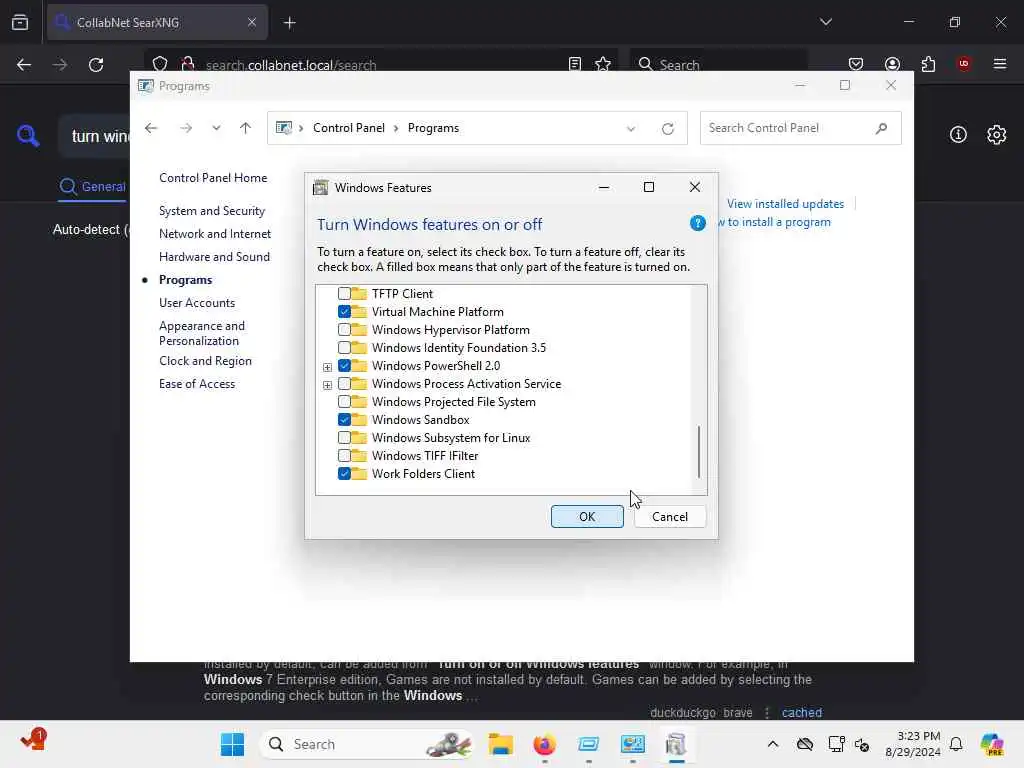Enable the TFTP Client checkbox
1024x768 pixels.
click(344, 294)
